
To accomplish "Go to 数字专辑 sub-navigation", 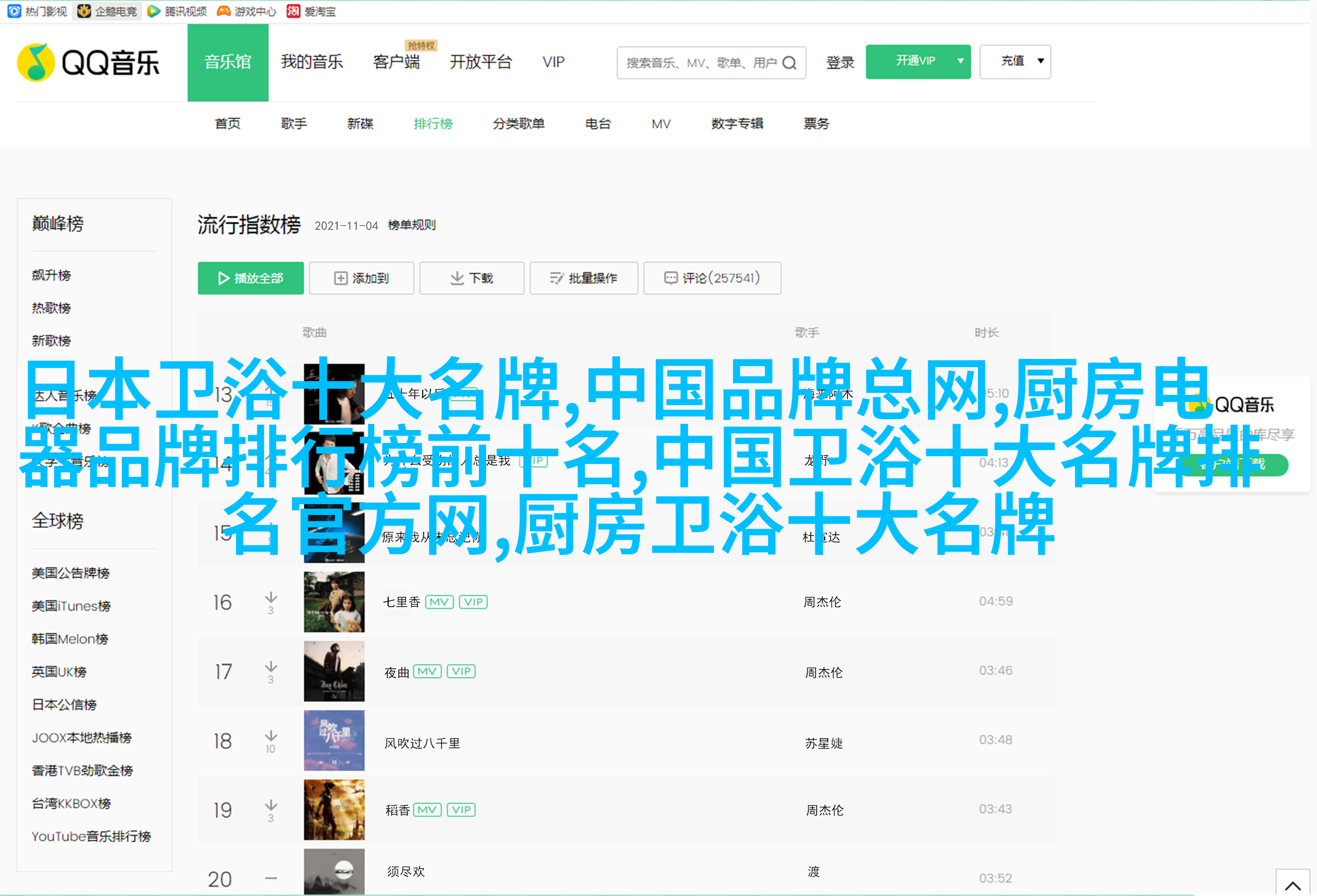I will coord(737,124).
